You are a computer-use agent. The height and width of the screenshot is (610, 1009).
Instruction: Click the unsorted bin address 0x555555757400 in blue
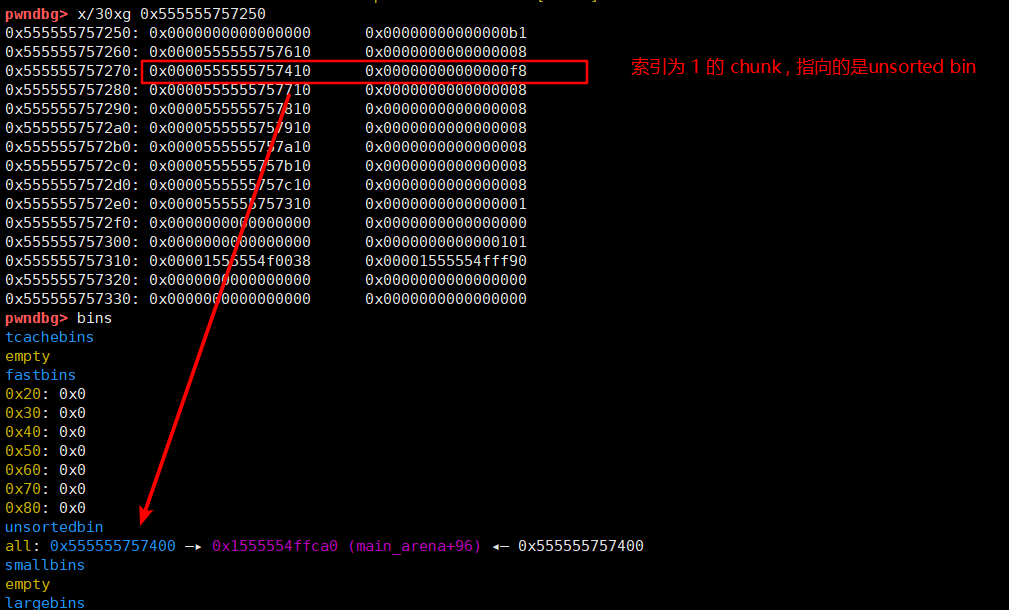[113, 546]
